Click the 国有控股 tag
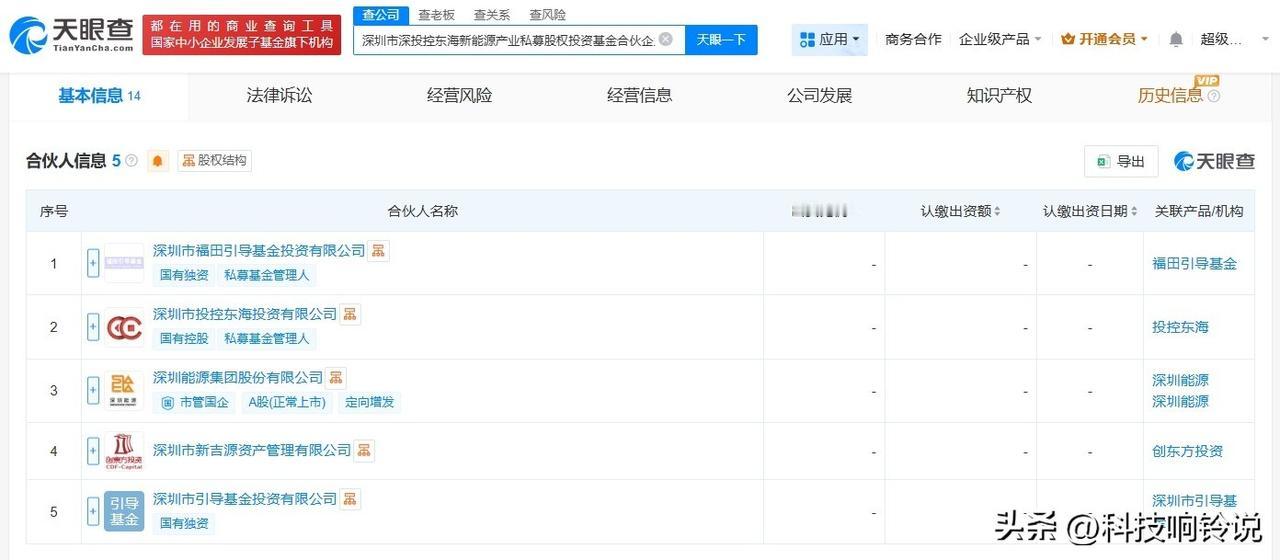 (x=184, y=339)
